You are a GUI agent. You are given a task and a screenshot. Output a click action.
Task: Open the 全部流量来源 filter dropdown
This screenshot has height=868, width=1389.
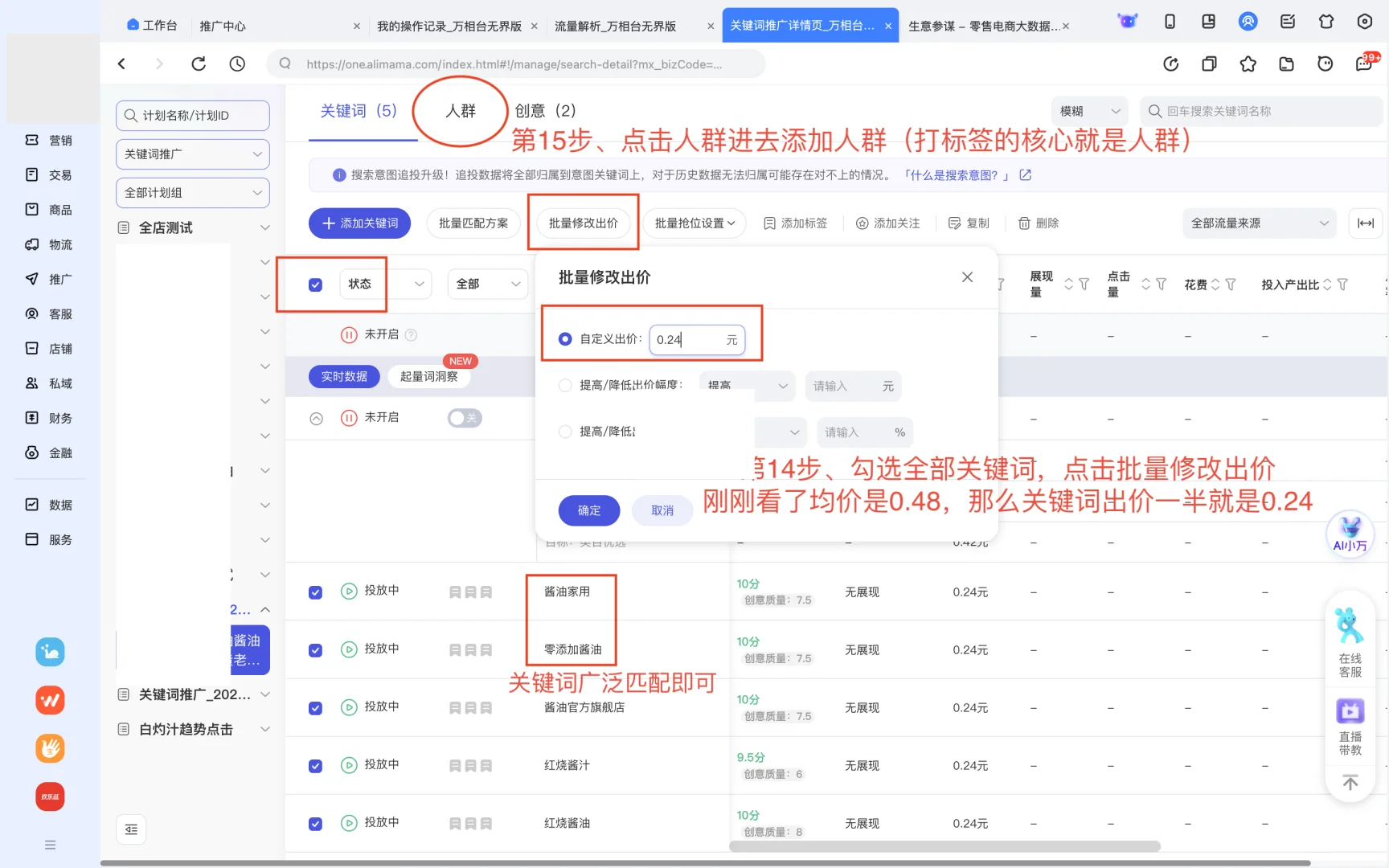1259,223
